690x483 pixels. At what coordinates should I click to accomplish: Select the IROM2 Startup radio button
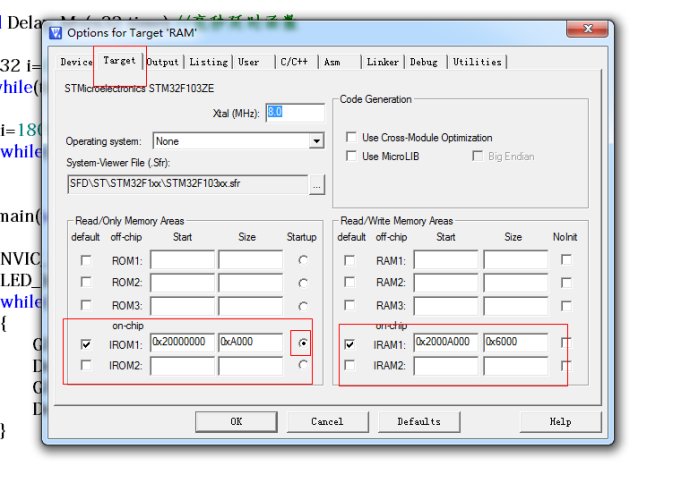(x=303, y=365)
